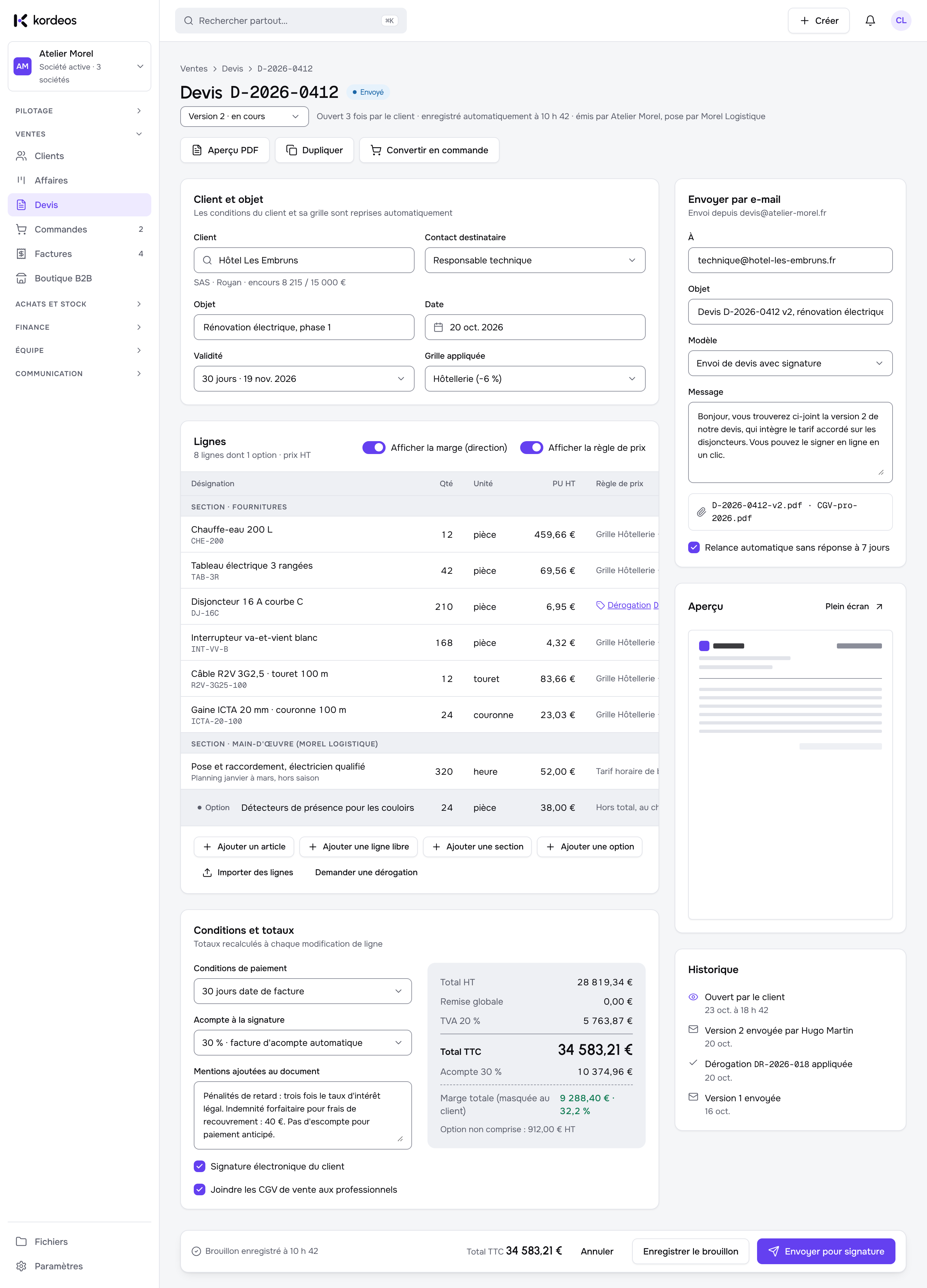The height and width of the screenshot is (1288, 927).
Task: Open the notifications bell
Action: click(x=870, y=20)
